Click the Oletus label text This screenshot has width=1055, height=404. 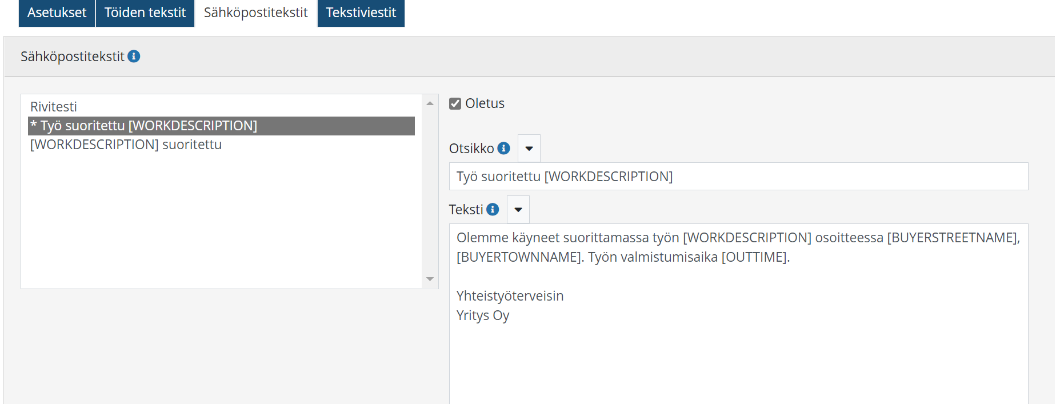click(x=485, y=103)
